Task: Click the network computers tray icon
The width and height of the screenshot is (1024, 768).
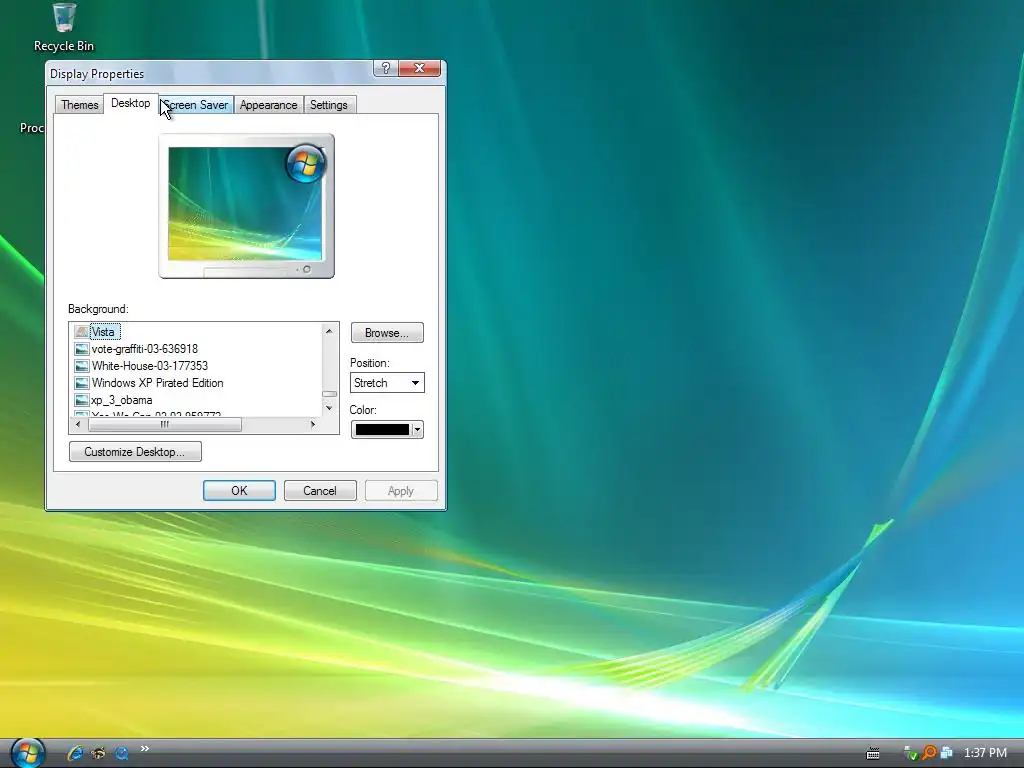Action: [946, 753]
